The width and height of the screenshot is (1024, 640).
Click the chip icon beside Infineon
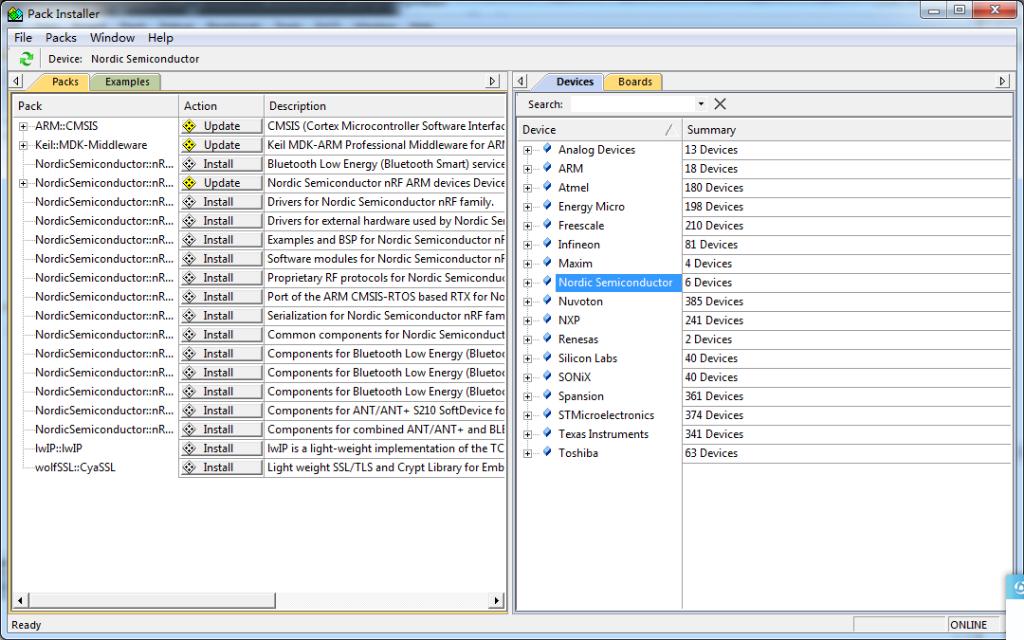click(x=547, y=244)
